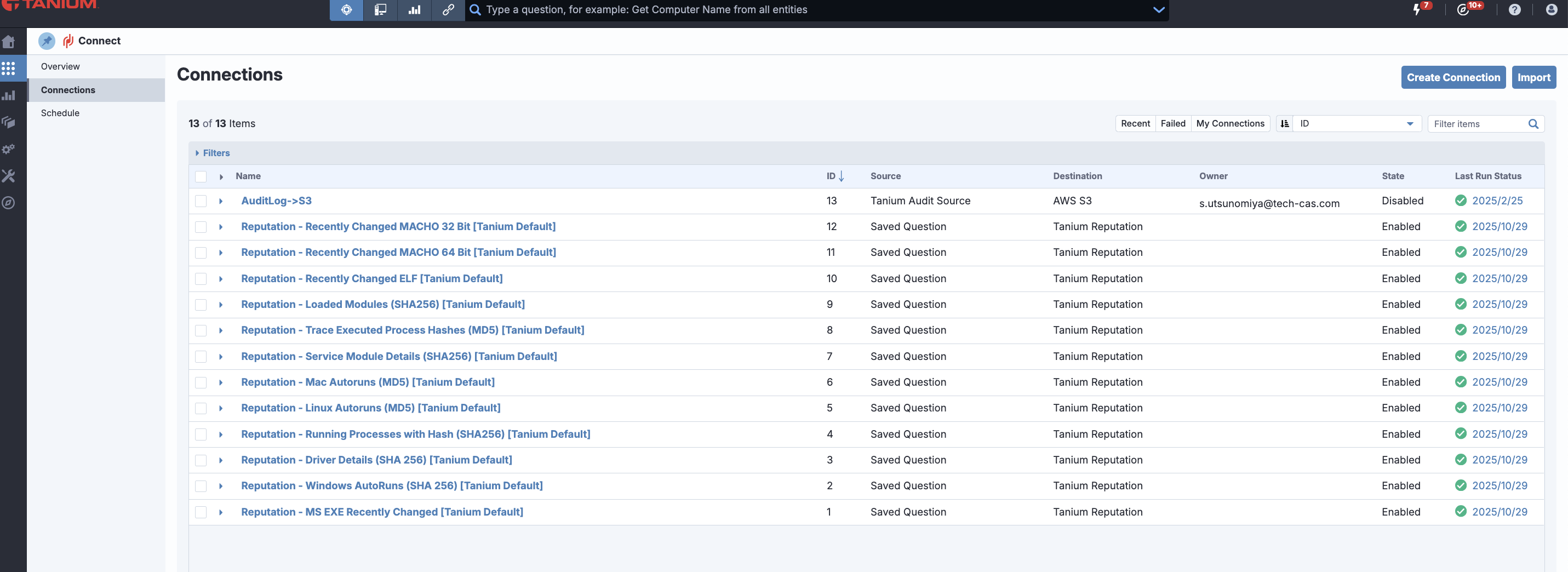
Task: Click the Create Connection button
Action: coord(1452,77)
